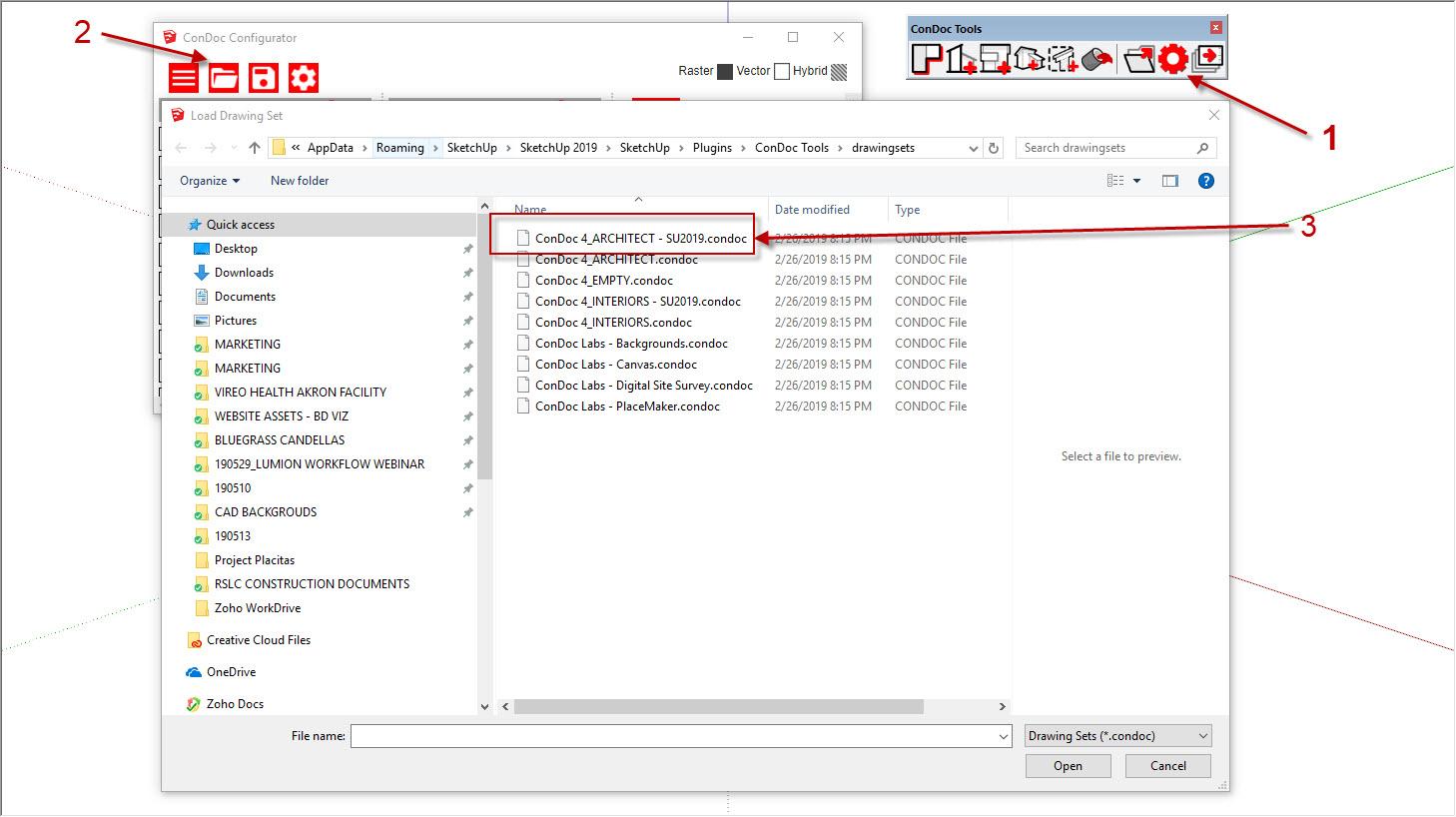This screenshot has height=817, width=1456.
Task: Toggle the preview pane button
Action: tap(1169, 181)
